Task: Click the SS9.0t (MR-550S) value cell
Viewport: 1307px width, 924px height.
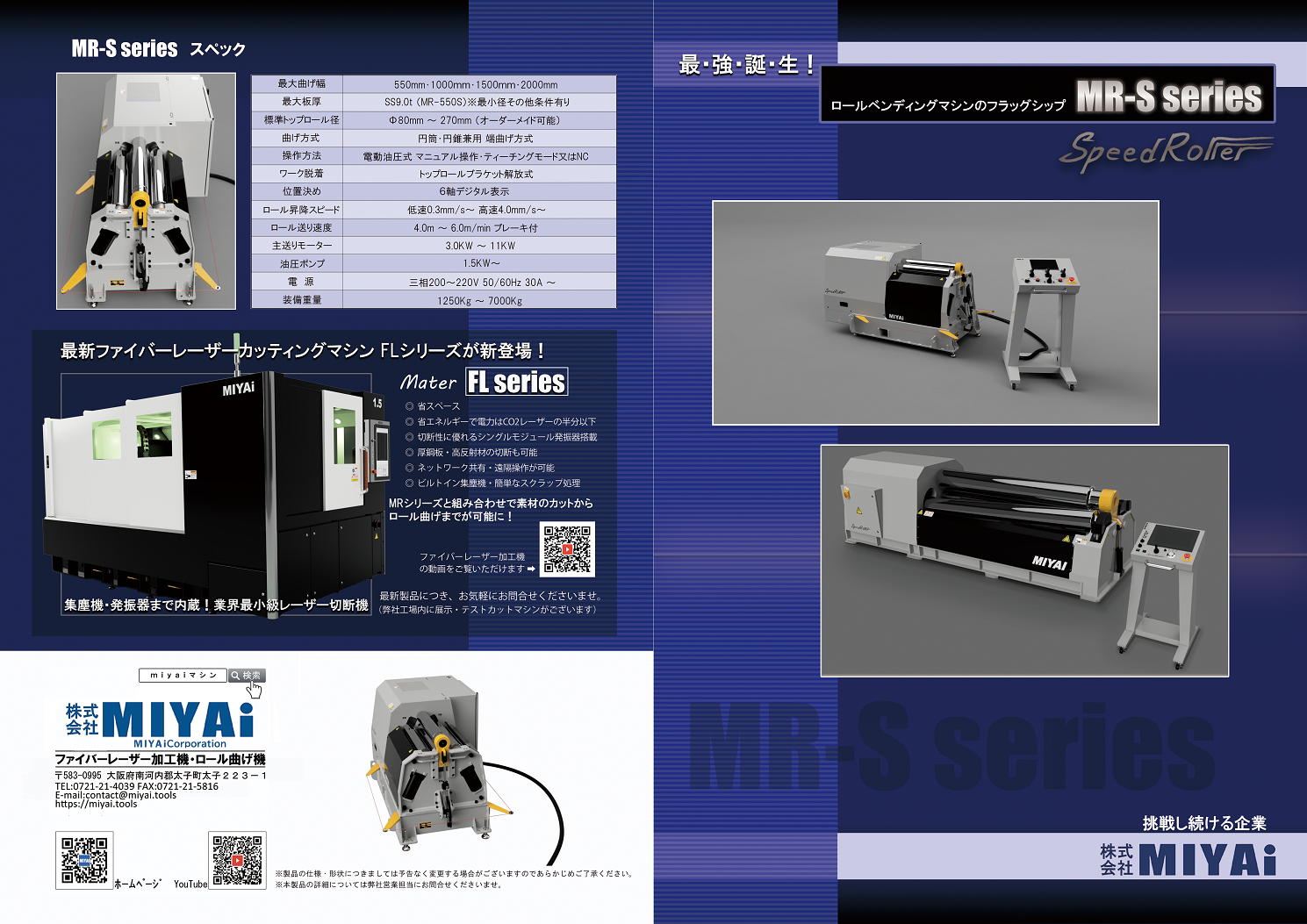Action: tap(478, 103)
